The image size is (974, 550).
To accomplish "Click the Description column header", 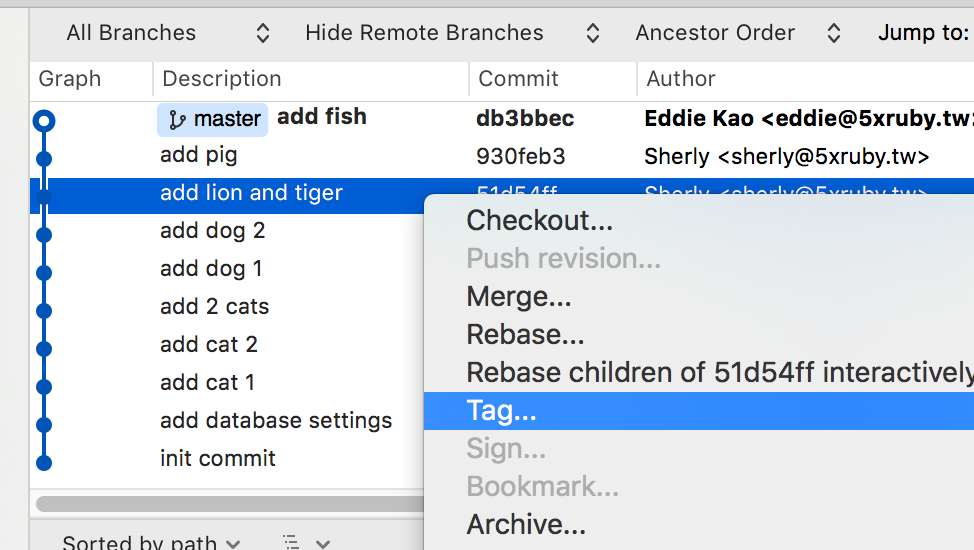I will (222, 79).
